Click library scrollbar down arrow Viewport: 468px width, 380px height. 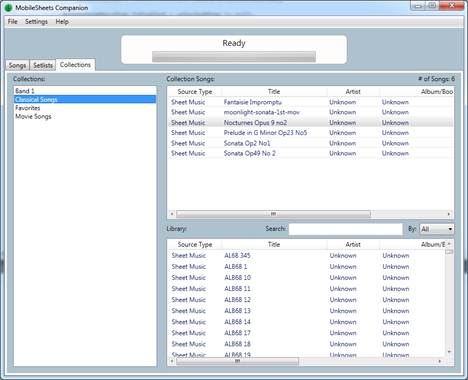pos(449,352)
